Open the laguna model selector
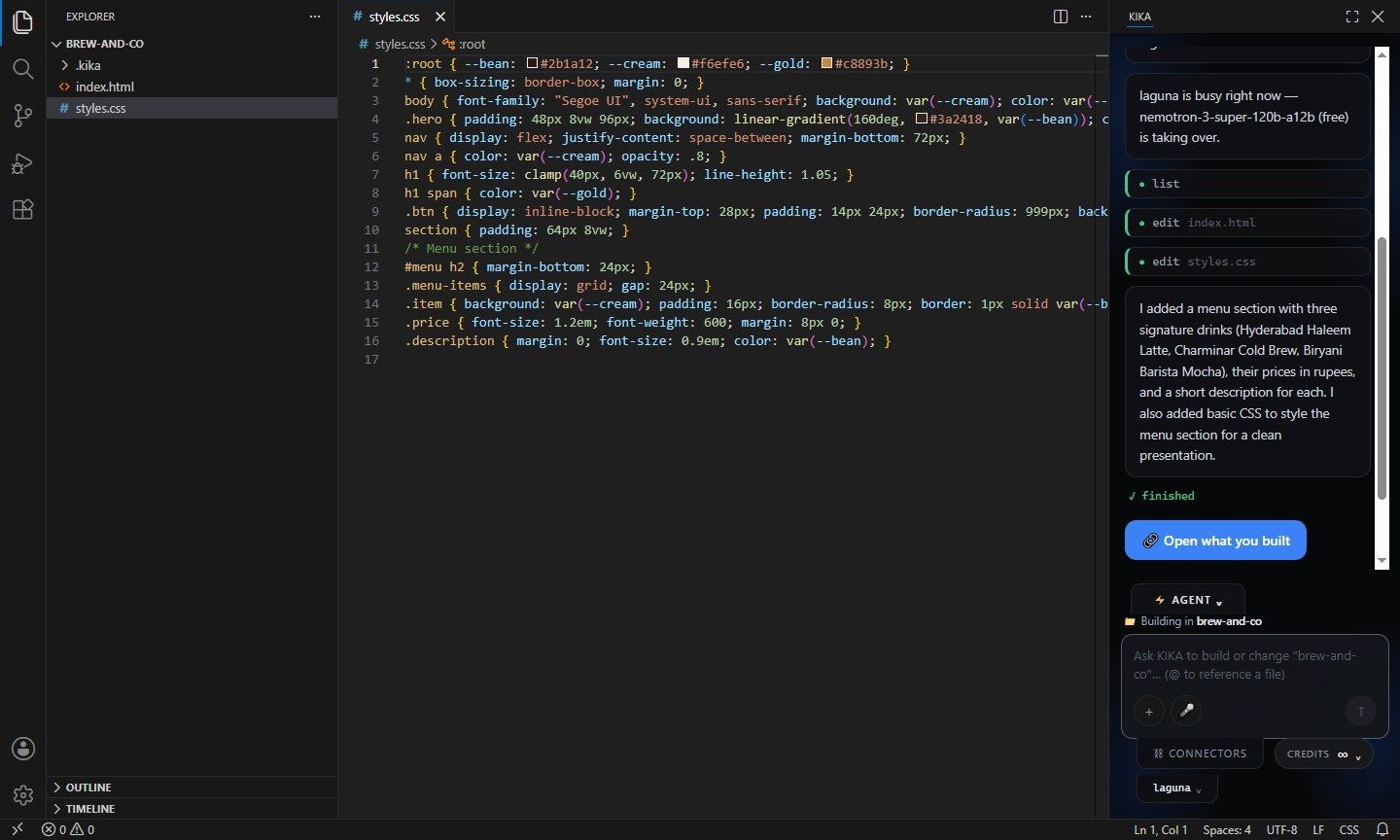Viewport: 1400px width, 840px height. (1177, 787)
